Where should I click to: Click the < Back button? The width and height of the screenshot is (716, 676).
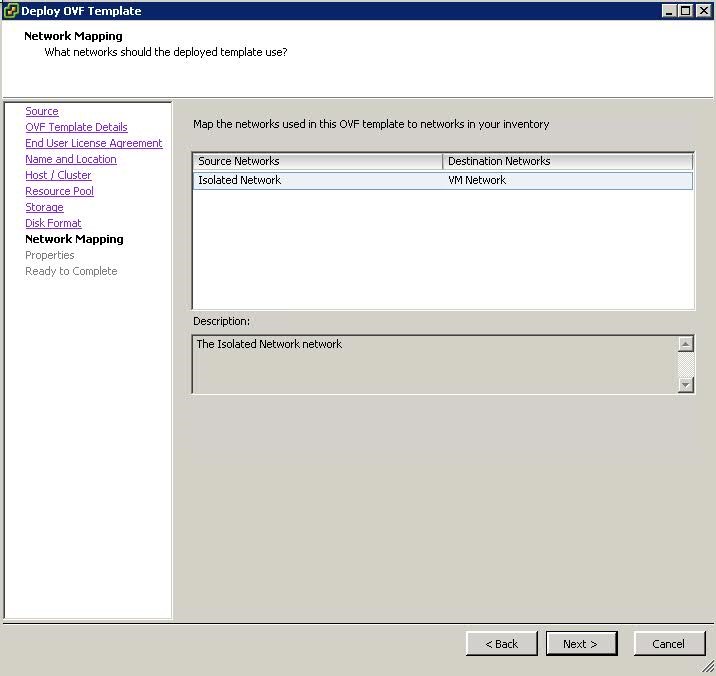point(502,644)
